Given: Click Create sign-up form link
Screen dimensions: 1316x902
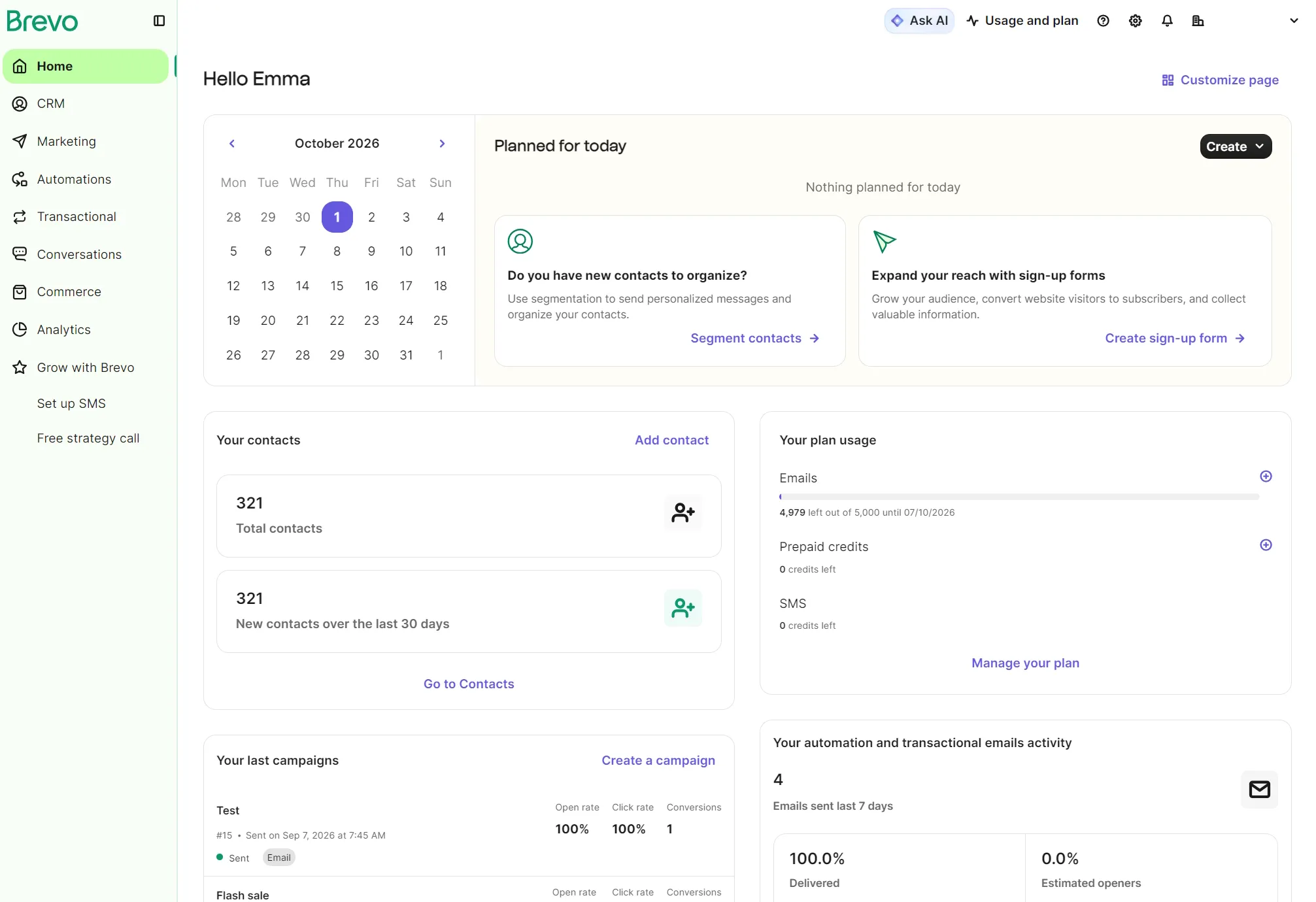Looking at the screenshot, I should [x=1175, y=339].
